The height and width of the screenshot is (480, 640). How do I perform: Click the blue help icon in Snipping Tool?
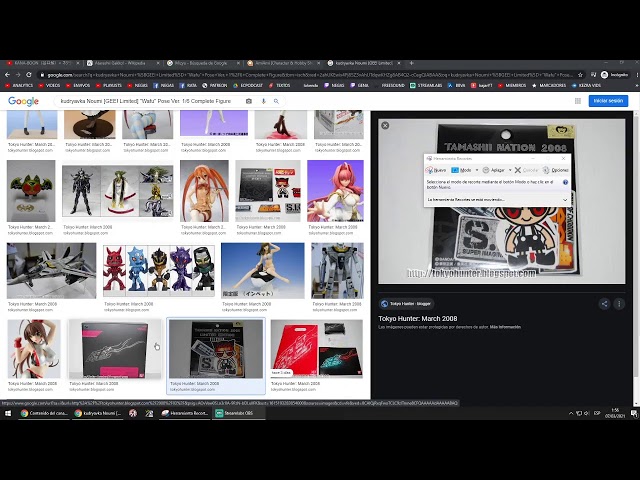click(x=565, y=182)
